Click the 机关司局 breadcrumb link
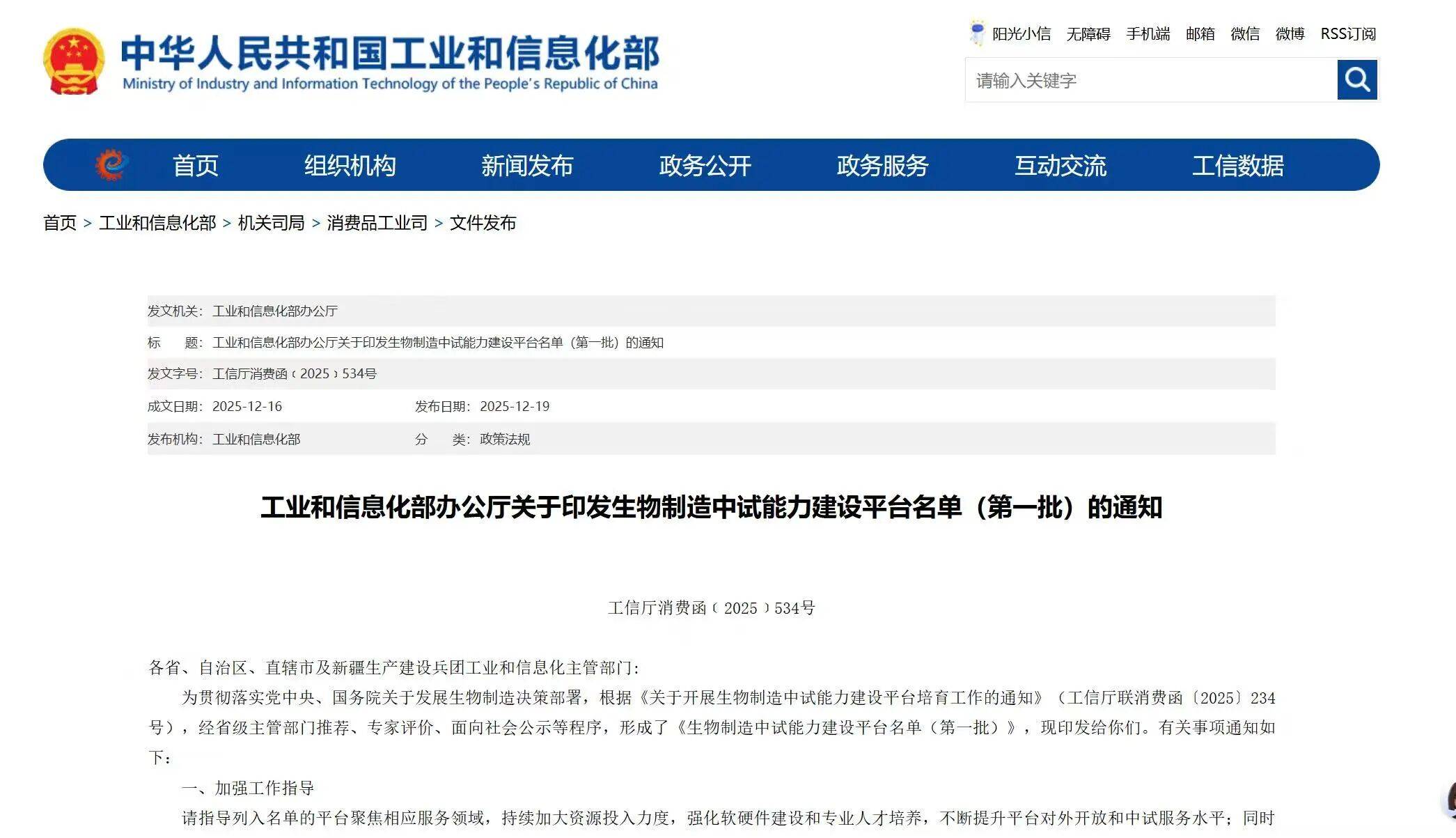 [x=271, y=223]
